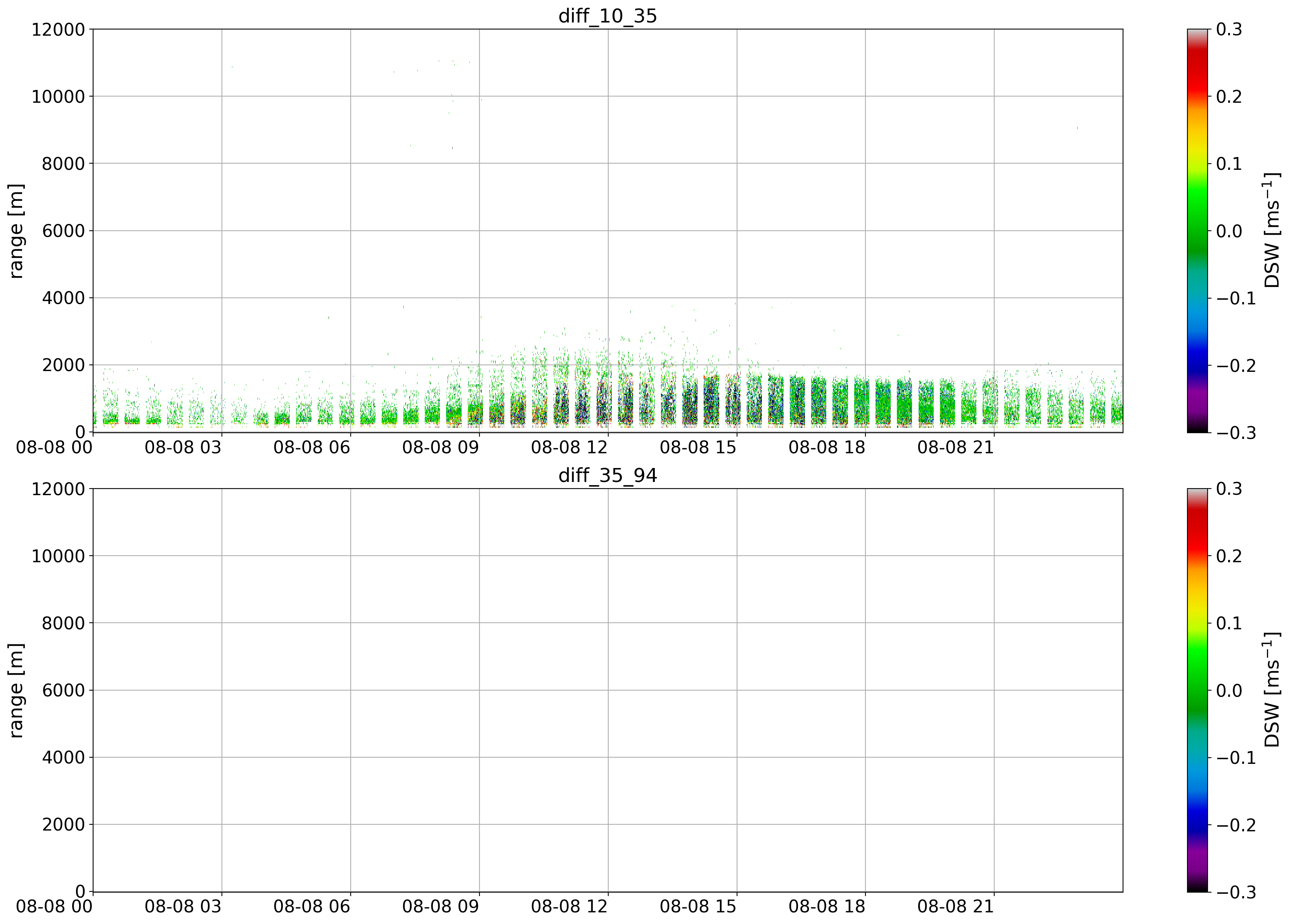1291x924 pixels.
Task: Click the diff_10_35 plot title
Action: pyautogui.click(x=607, y=16)
